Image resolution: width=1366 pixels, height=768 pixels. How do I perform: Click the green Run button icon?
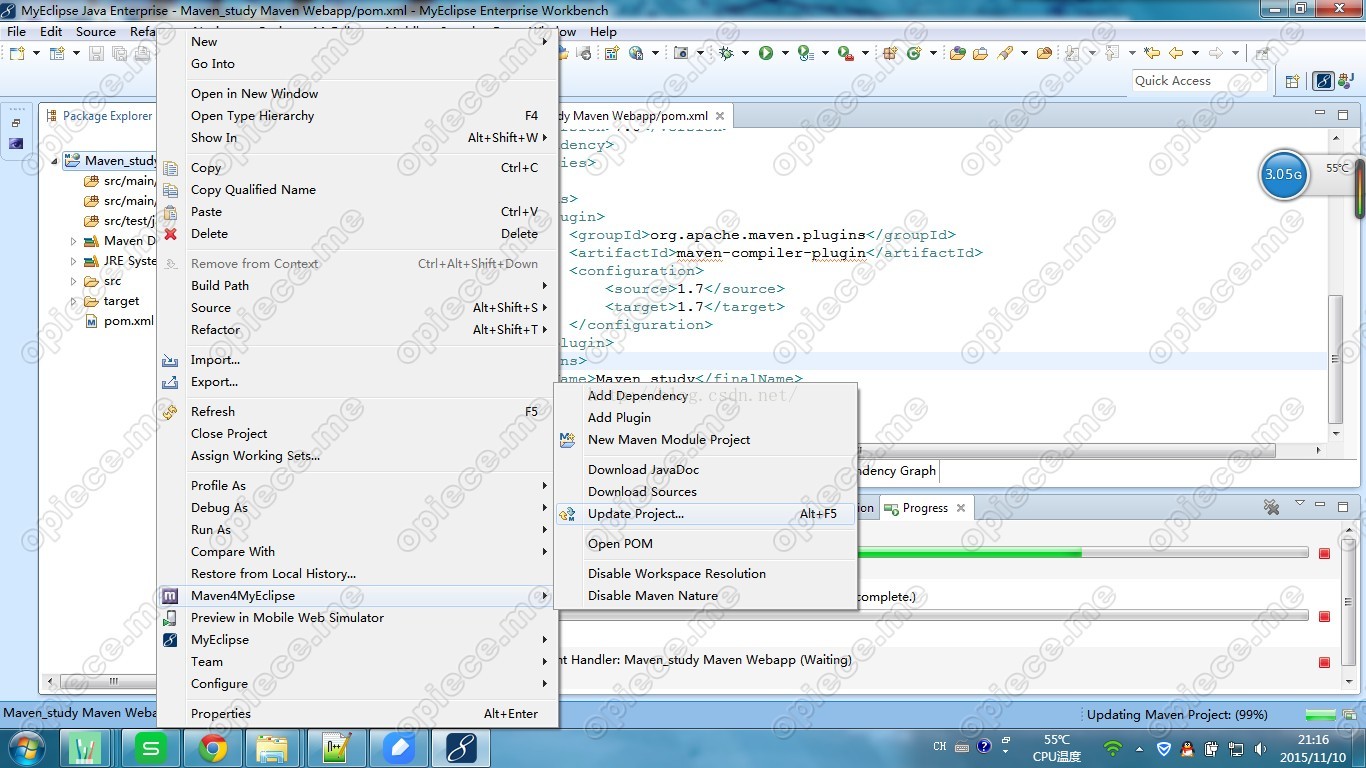point(765,53)
